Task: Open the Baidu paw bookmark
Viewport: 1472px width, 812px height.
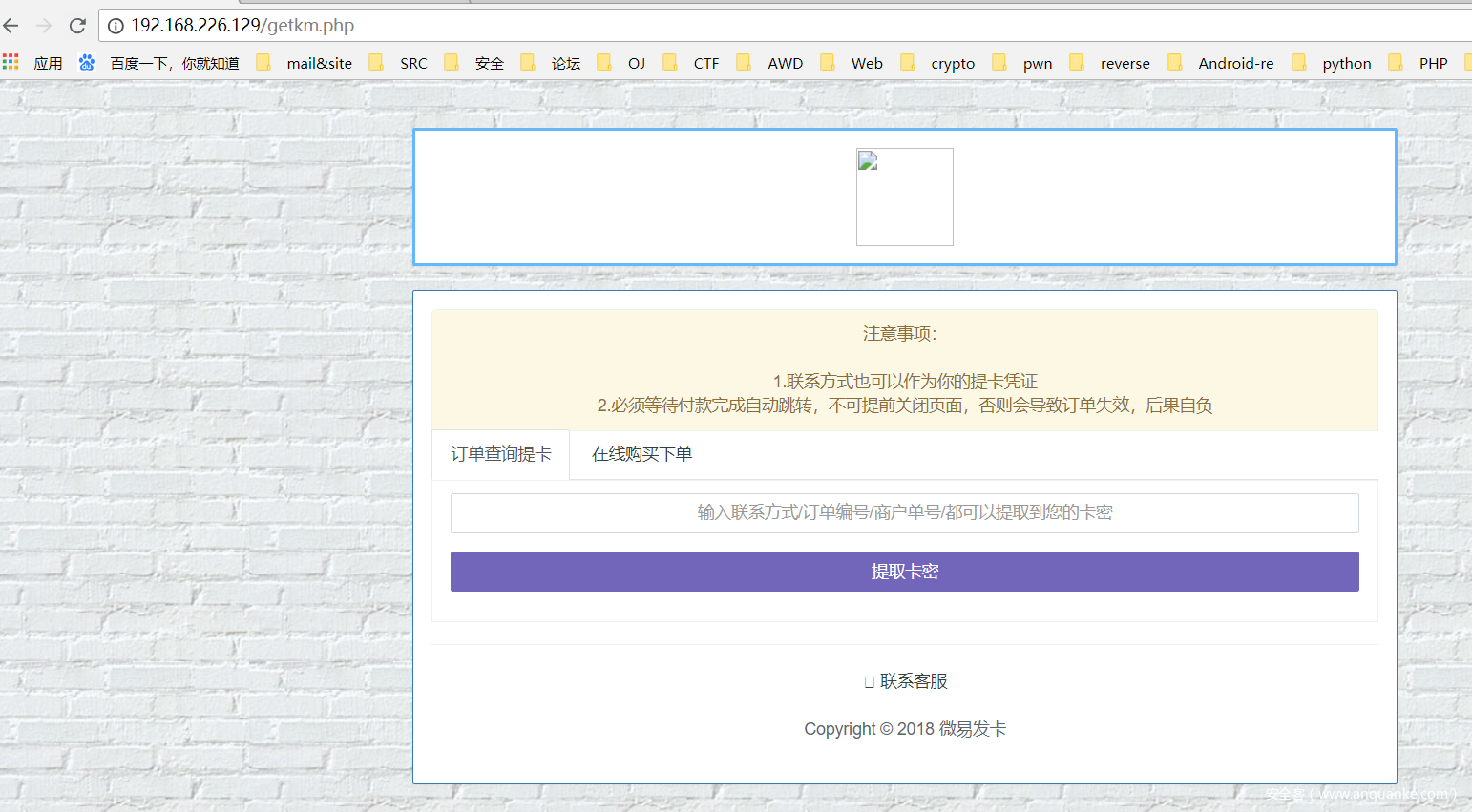Action: pos(87,63)
